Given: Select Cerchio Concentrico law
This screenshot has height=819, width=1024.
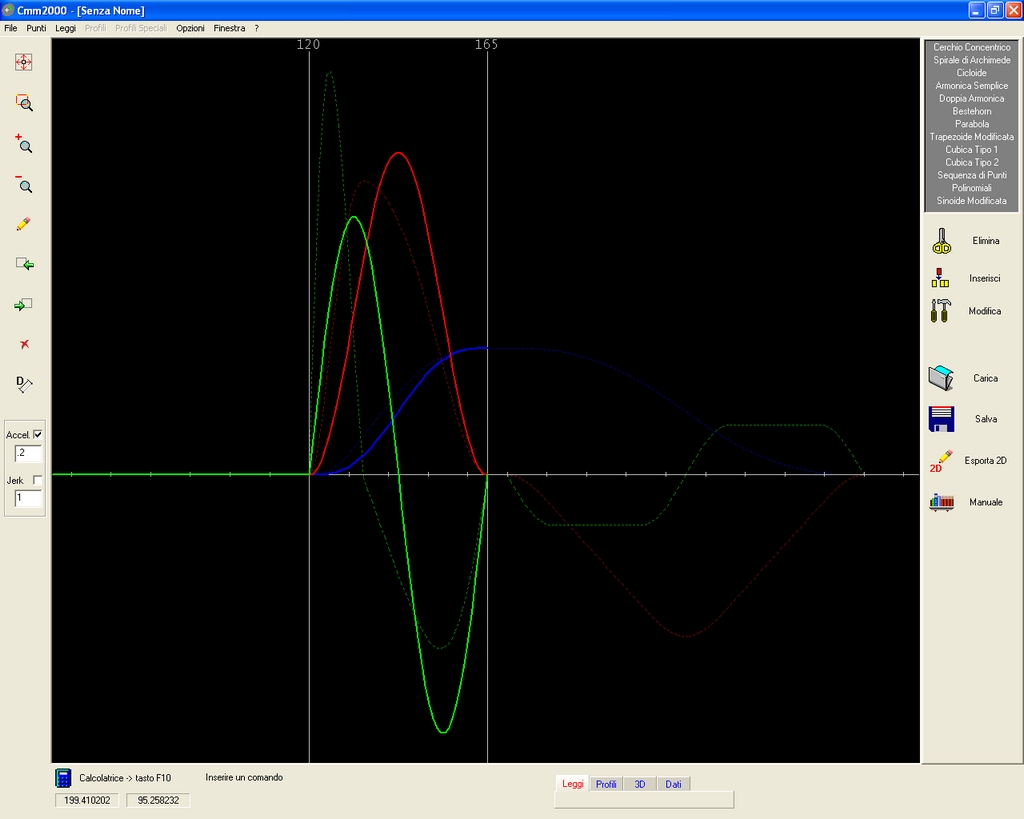Looking at the screenshot, I should [971, 47].
